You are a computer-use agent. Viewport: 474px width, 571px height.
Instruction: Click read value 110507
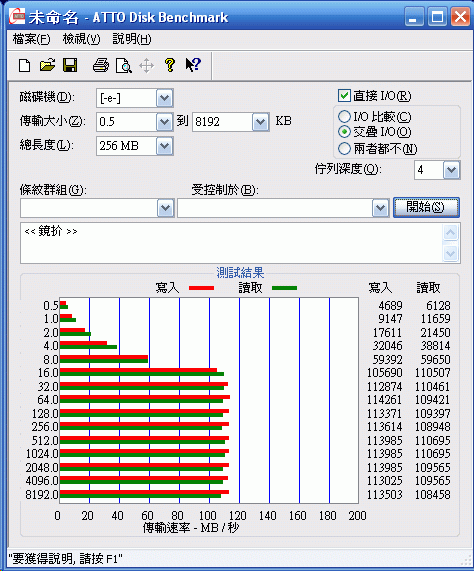pos(432,373)
